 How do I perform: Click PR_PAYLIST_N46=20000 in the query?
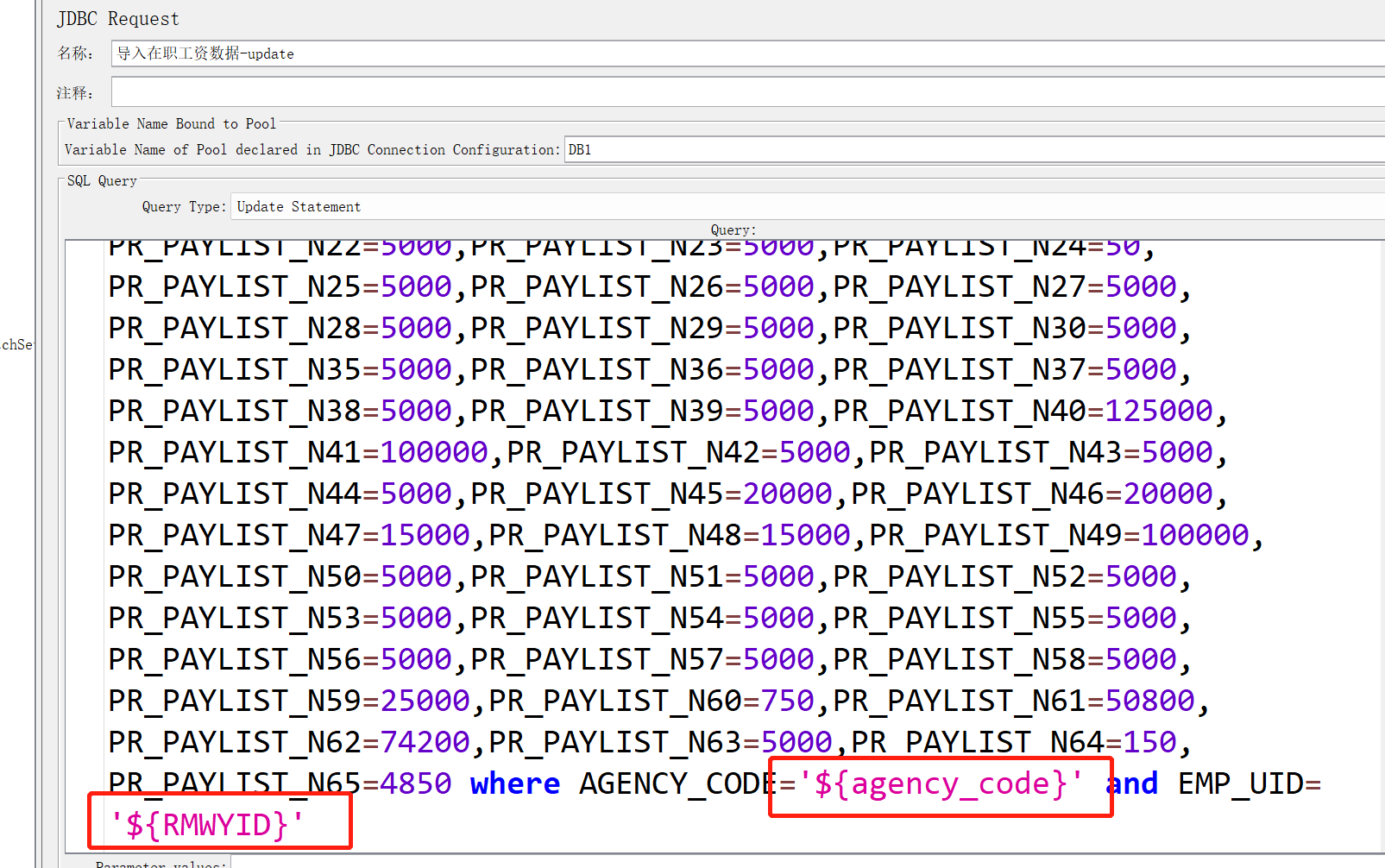tap(1033, 494)
